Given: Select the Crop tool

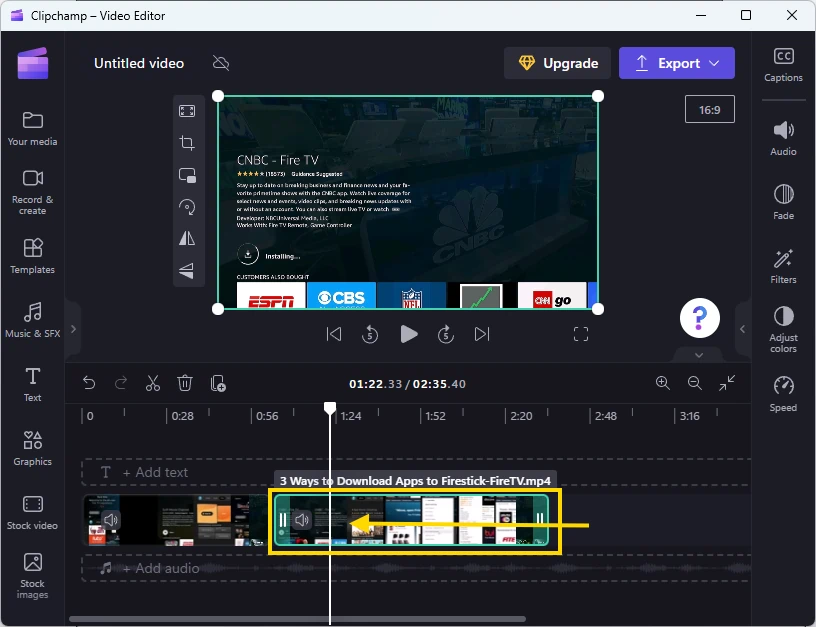Looking at the screenshot, I should [187, 143].
